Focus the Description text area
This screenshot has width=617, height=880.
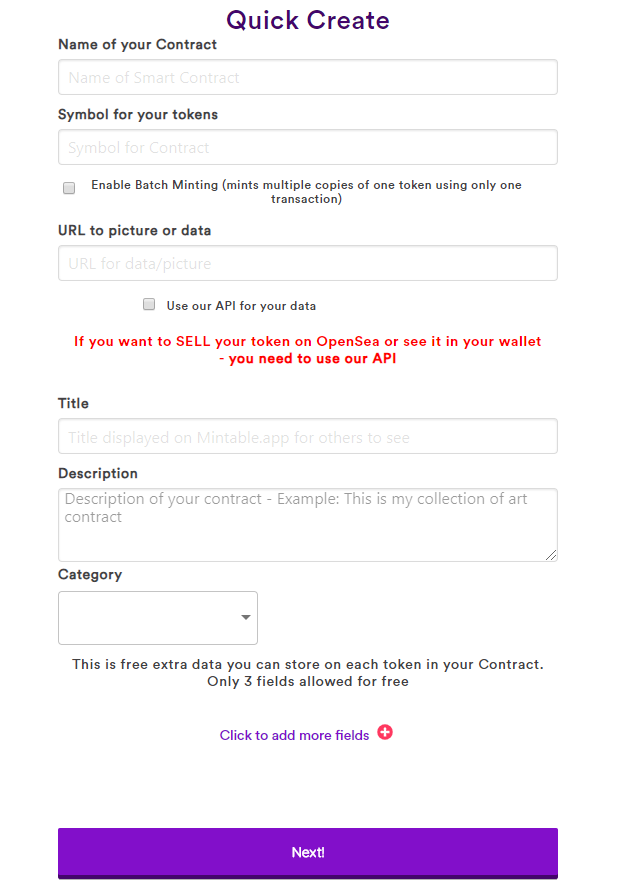307,525
